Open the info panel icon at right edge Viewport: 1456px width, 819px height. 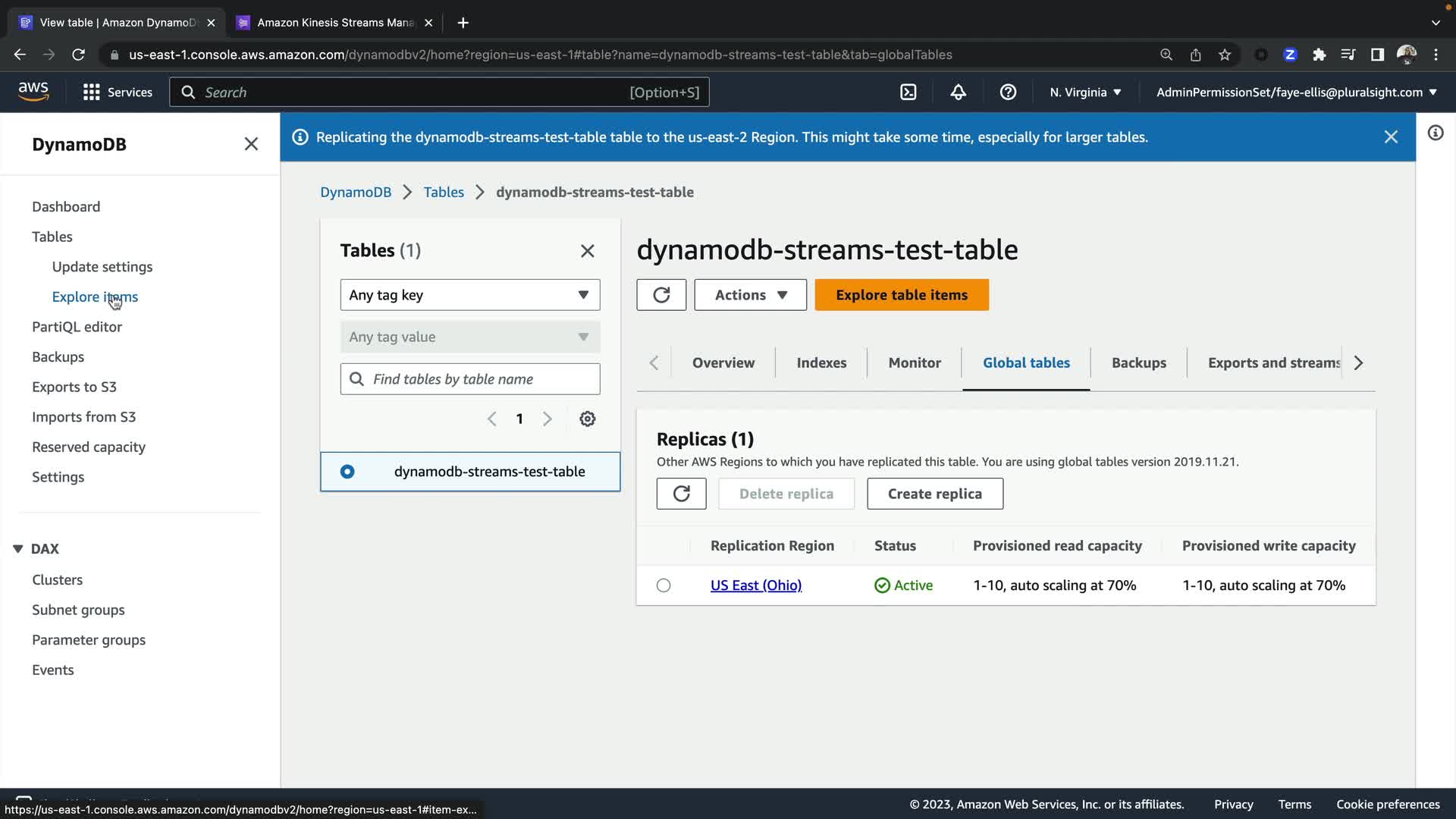click(1436, 133)
